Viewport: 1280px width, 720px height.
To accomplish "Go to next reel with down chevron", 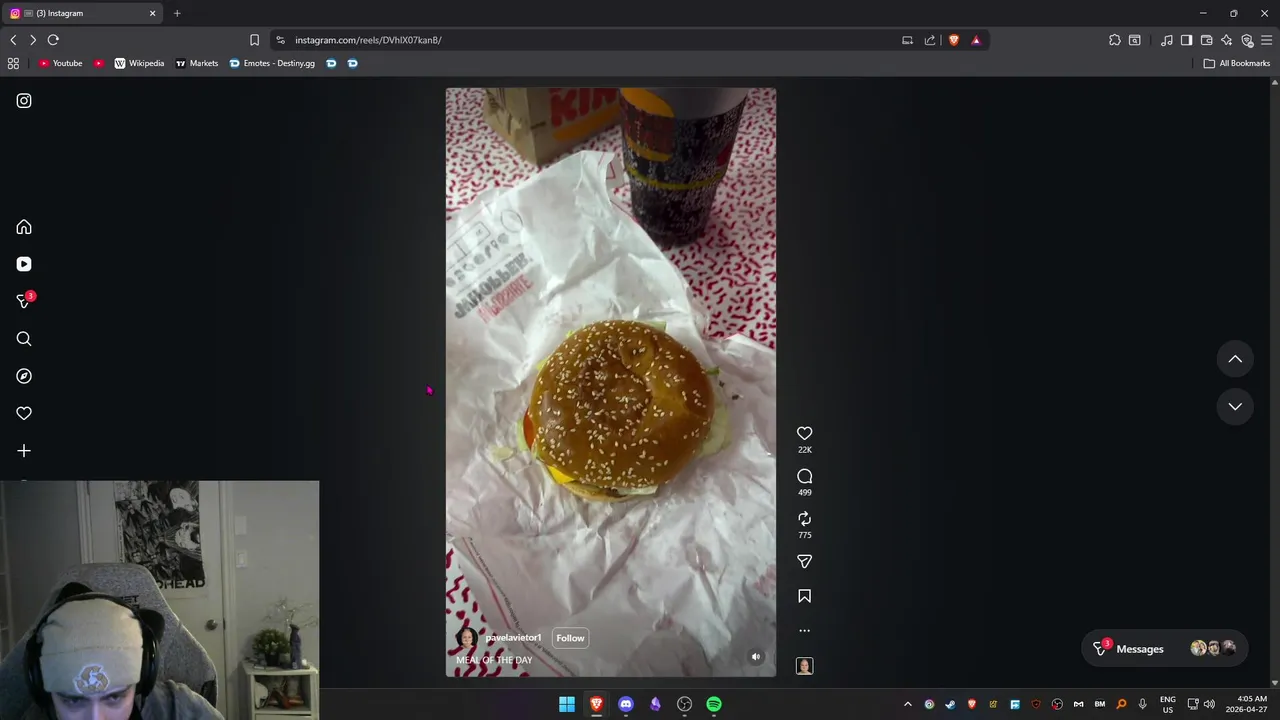I will 1235,406.
